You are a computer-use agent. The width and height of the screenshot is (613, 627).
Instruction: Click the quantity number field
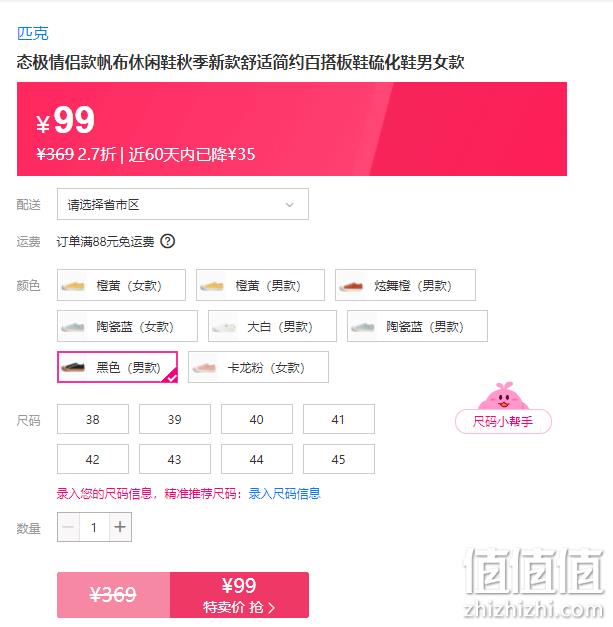(x=94, y=527)
